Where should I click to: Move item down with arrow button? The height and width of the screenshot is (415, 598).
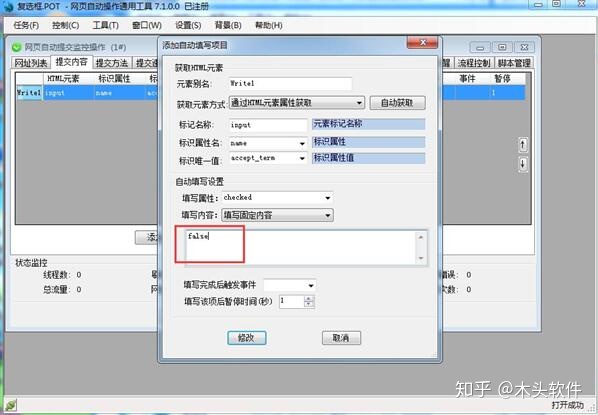[x=523, y=164]
